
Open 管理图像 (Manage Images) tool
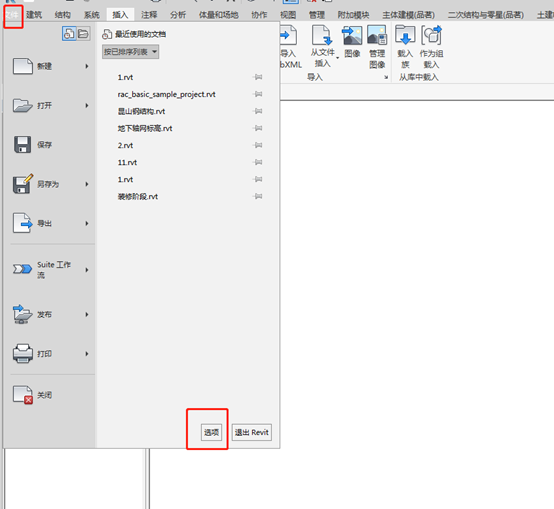[377, 47]
